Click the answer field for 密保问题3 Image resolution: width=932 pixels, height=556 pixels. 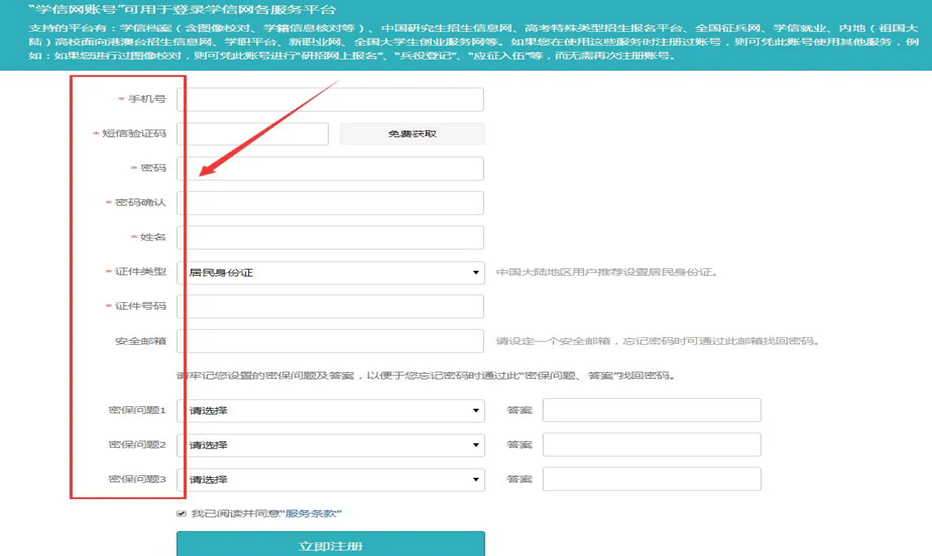[x=651, y=480]
